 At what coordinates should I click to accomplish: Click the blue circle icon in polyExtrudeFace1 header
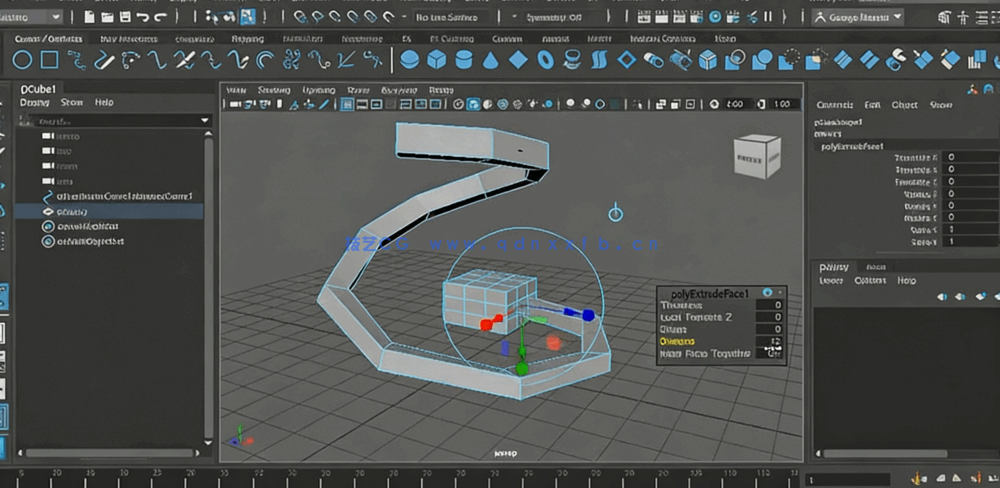click(x=767, y=293)
